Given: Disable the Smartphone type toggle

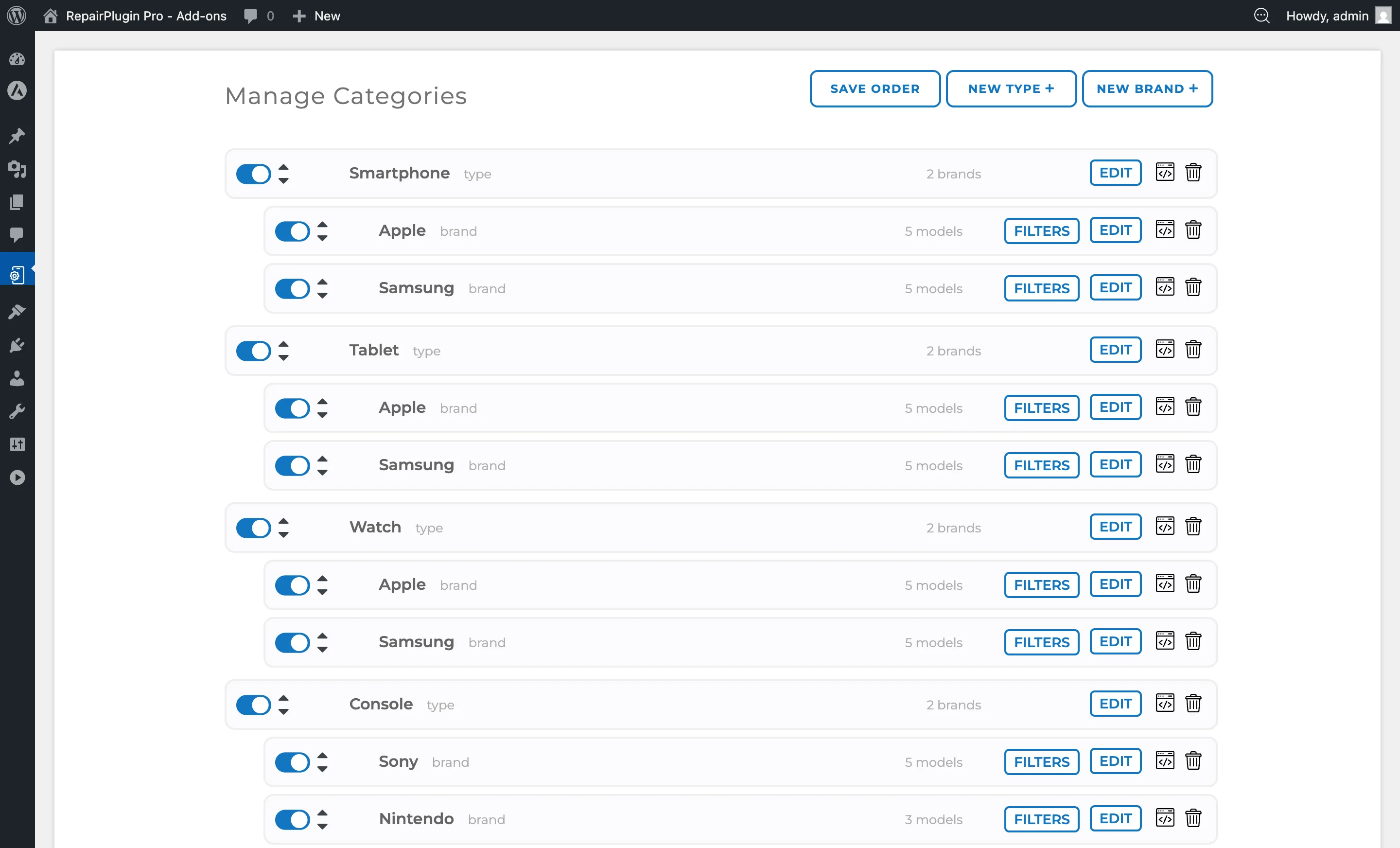Looking at the screenshot, I should coord(253,174).
